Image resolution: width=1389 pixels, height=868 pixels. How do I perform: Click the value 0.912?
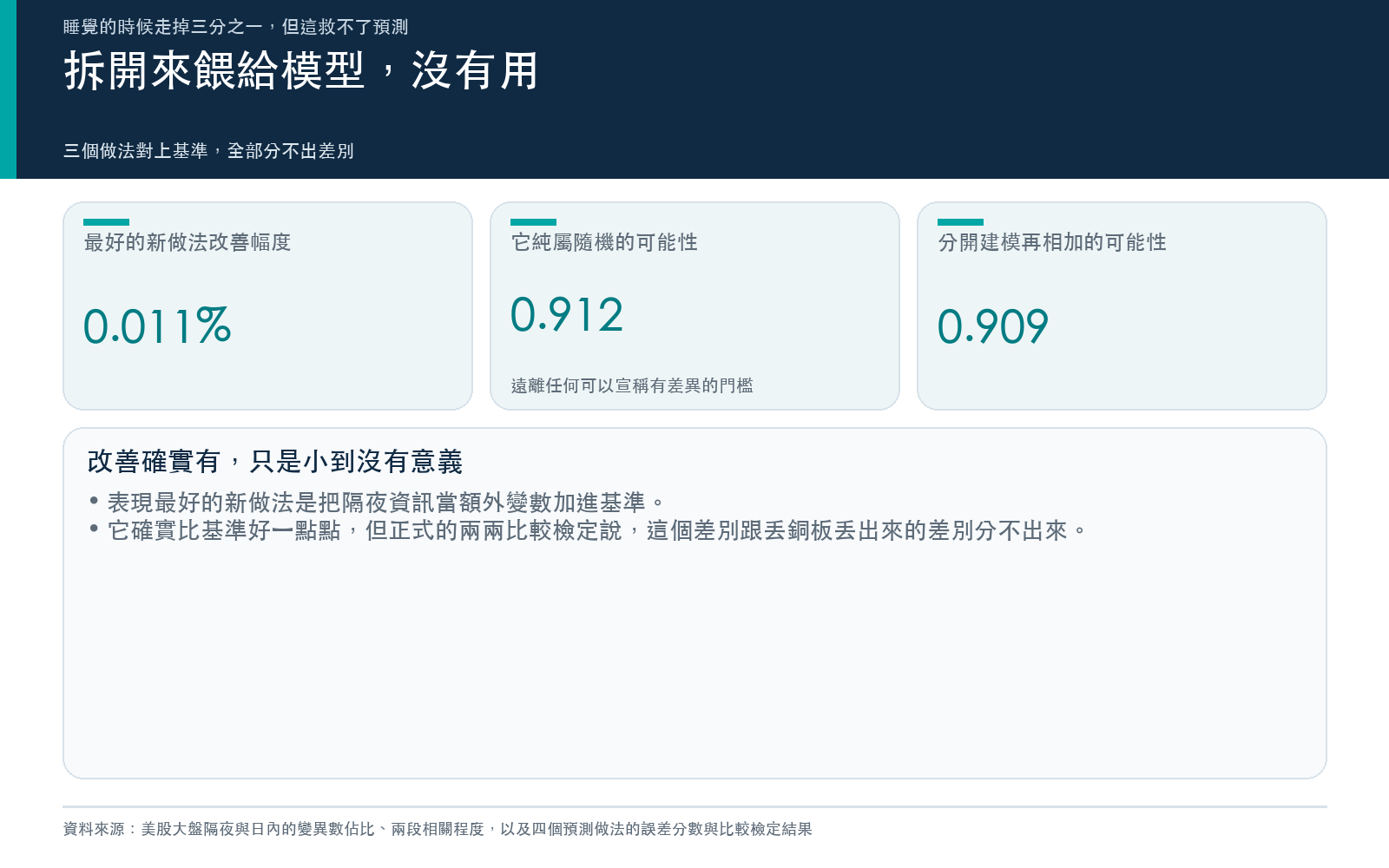pos(567,314)
